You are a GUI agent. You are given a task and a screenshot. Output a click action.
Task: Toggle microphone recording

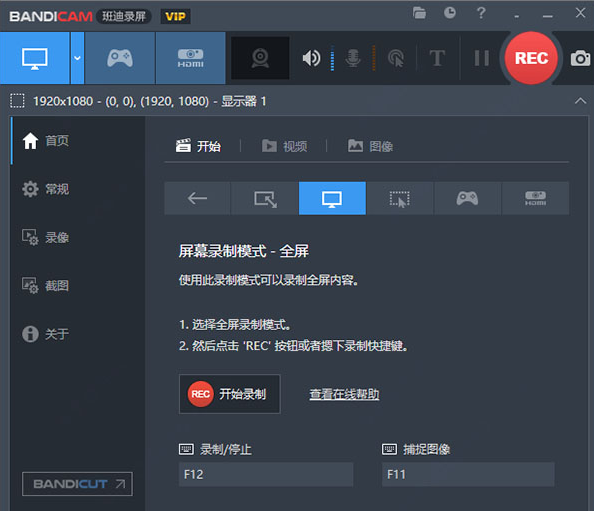click(353, 58)
